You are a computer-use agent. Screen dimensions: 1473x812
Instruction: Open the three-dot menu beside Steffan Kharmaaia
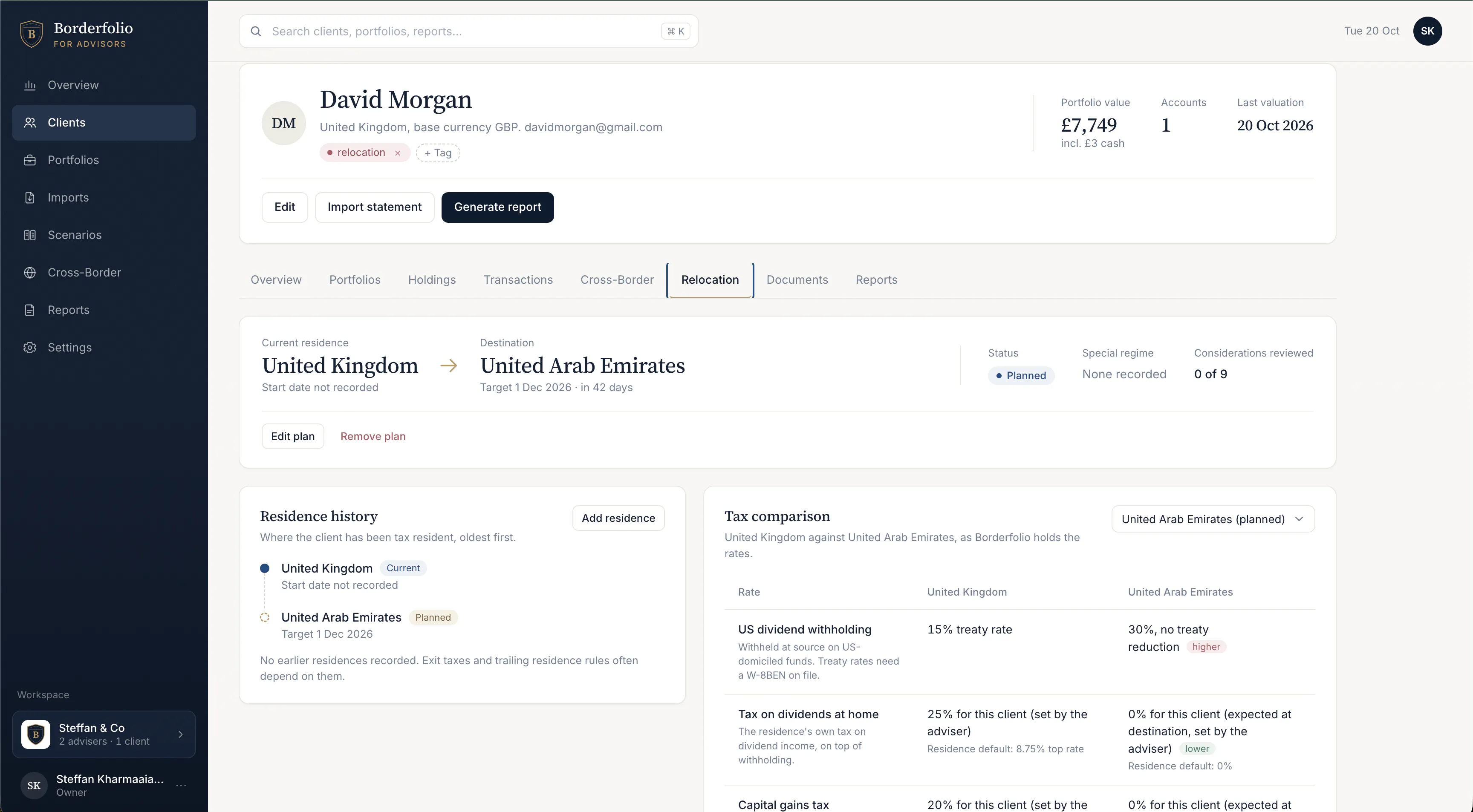(181, 785)
